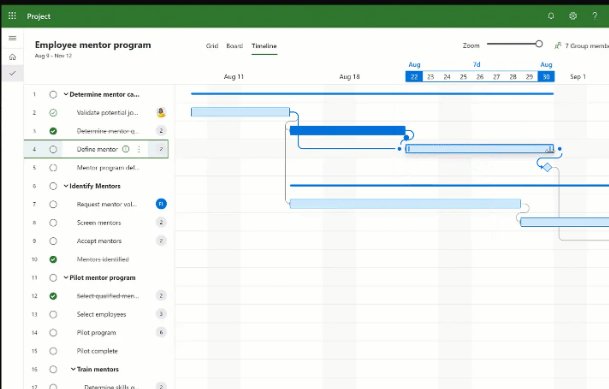Switch to Board view tab

click(235, 46)
